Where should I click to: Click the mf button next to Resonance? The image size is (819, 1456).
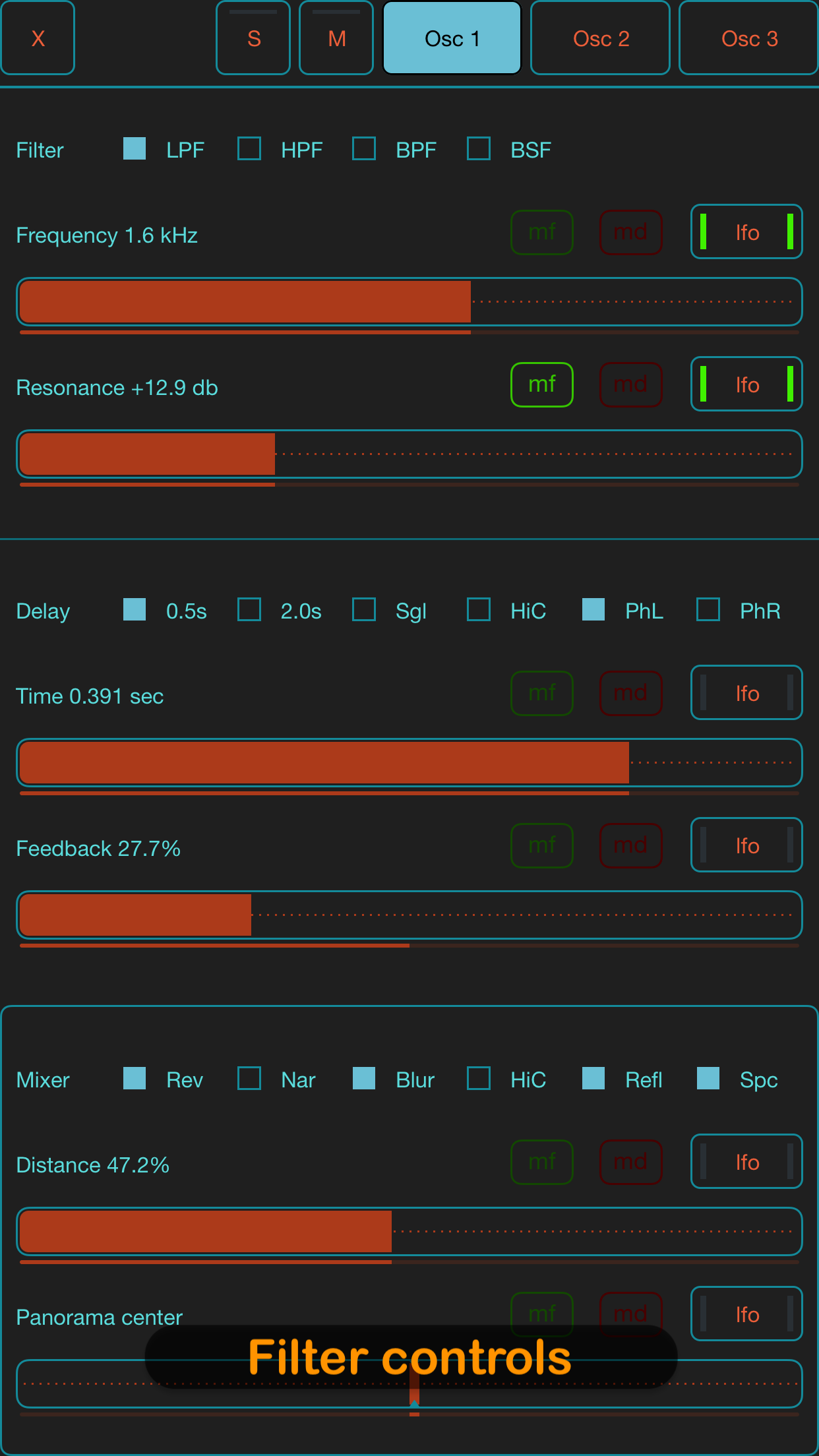(541, 384)
